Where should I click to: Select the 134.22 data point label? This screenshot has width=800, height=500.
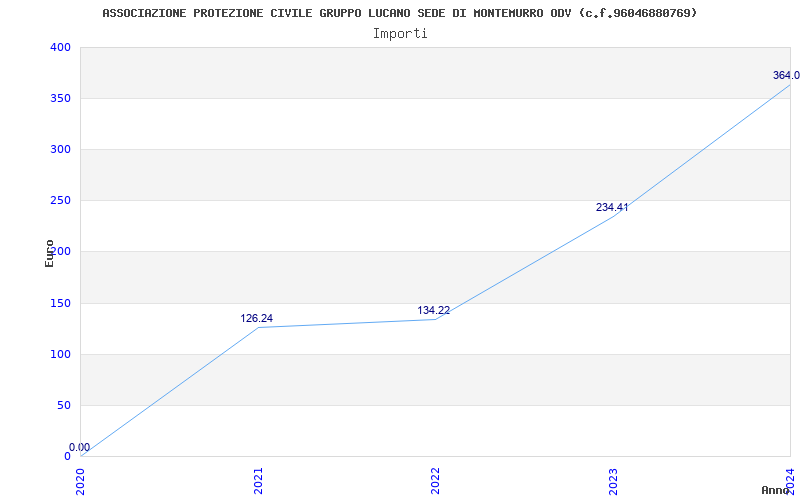click(433, 310)
